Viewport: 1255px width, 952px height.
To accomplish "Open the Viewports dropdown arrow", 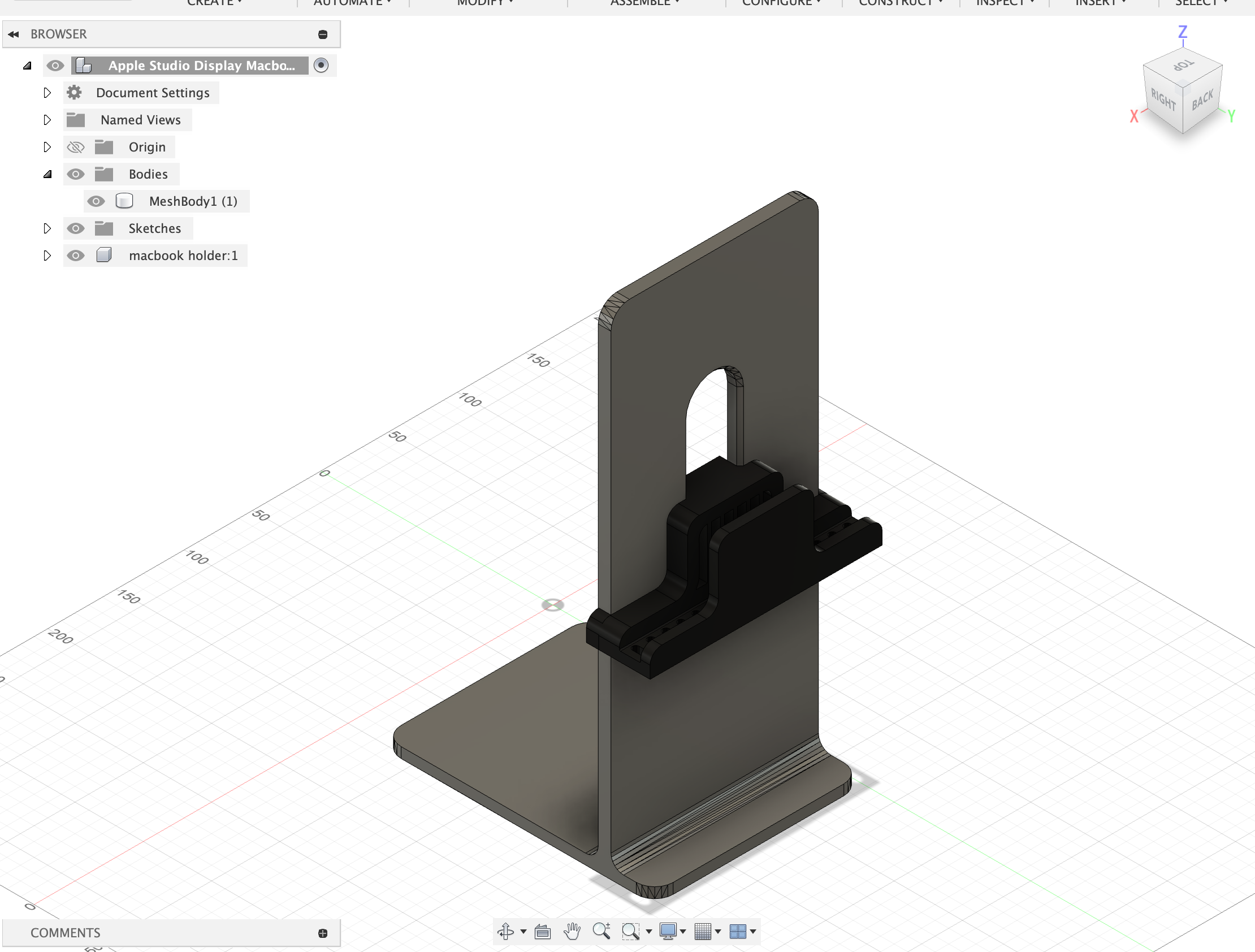I will [753, 932].
